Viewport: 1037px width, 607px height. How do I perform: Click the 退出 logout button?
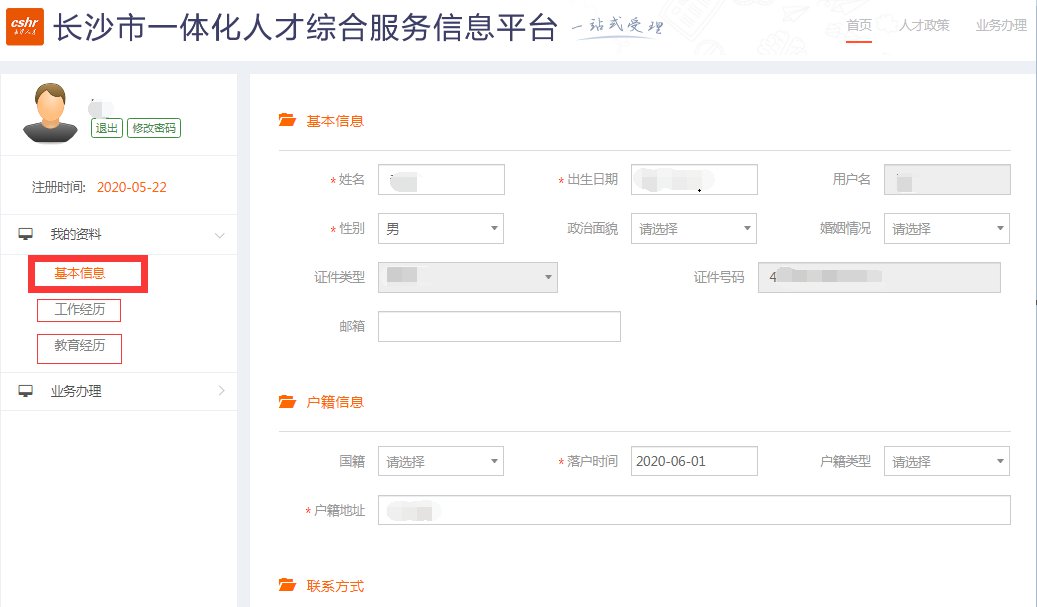(106, 128)
